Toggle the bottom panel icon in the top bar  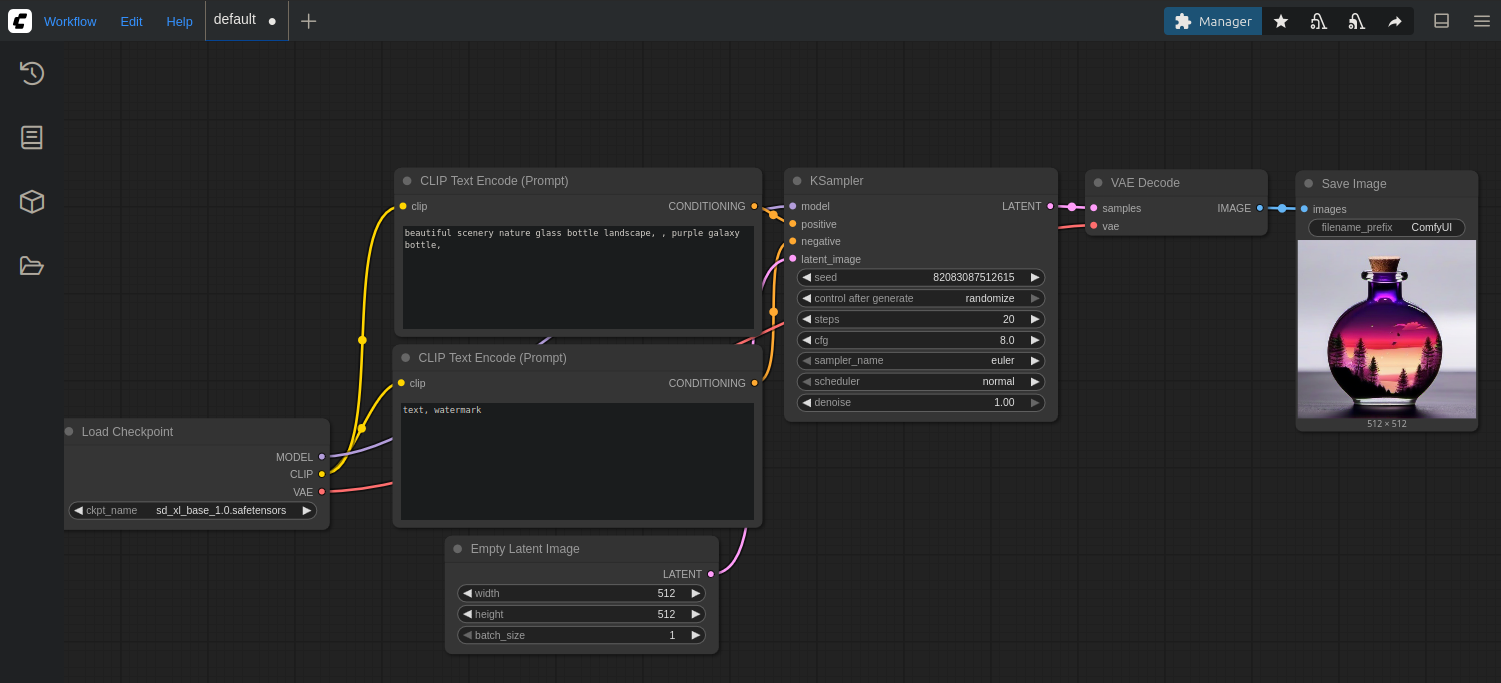click(x=1441, y=20)
